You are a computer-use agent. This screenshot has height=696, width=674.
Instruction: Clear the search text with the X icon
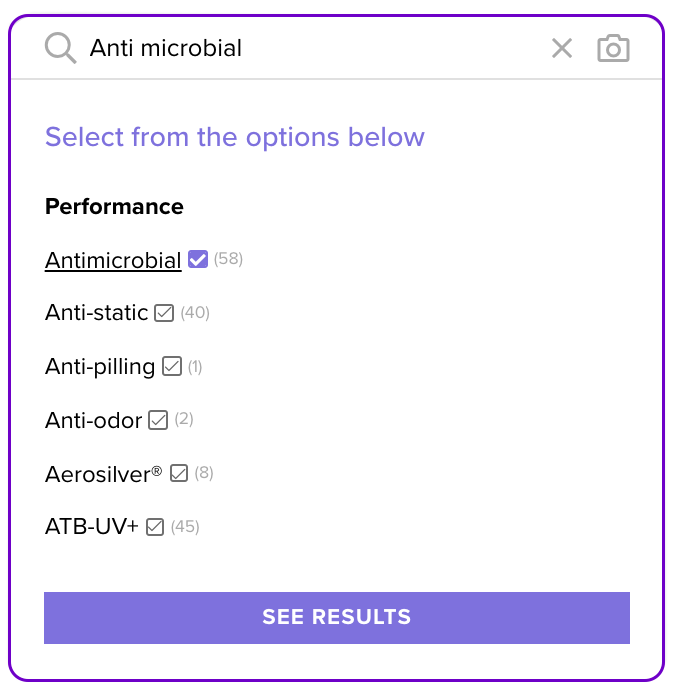[x=562, y=48]
